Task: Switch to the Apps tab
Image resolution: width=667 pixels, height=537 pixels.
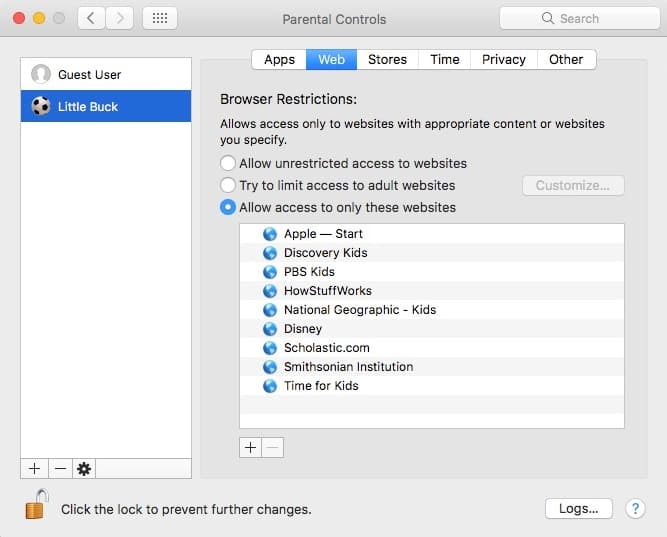Action: point(279,59)
